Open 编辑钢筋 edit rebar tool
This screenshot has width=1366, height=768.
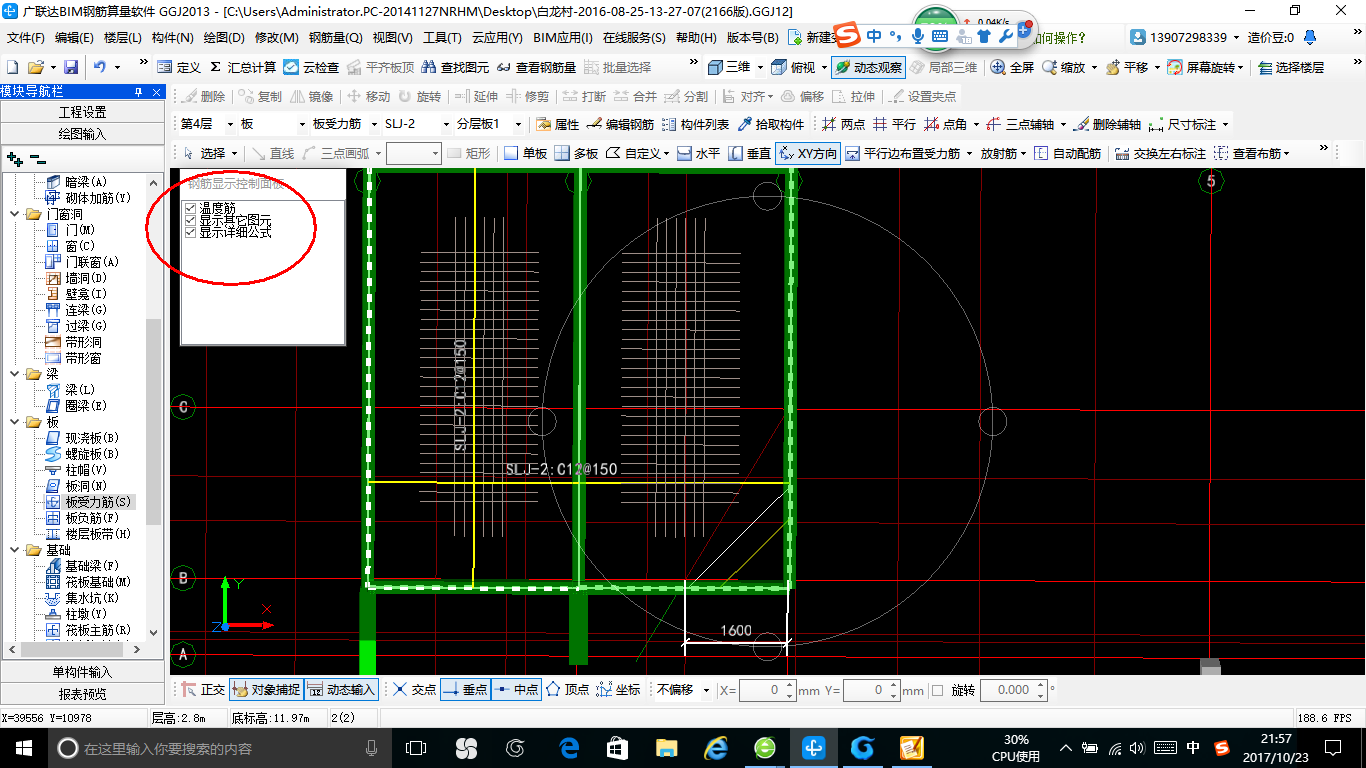pos(620,124)
